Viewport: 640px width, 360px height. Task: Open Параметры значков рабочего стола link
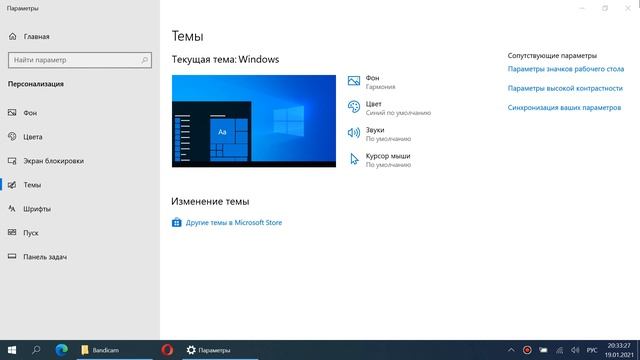point(566,69)
